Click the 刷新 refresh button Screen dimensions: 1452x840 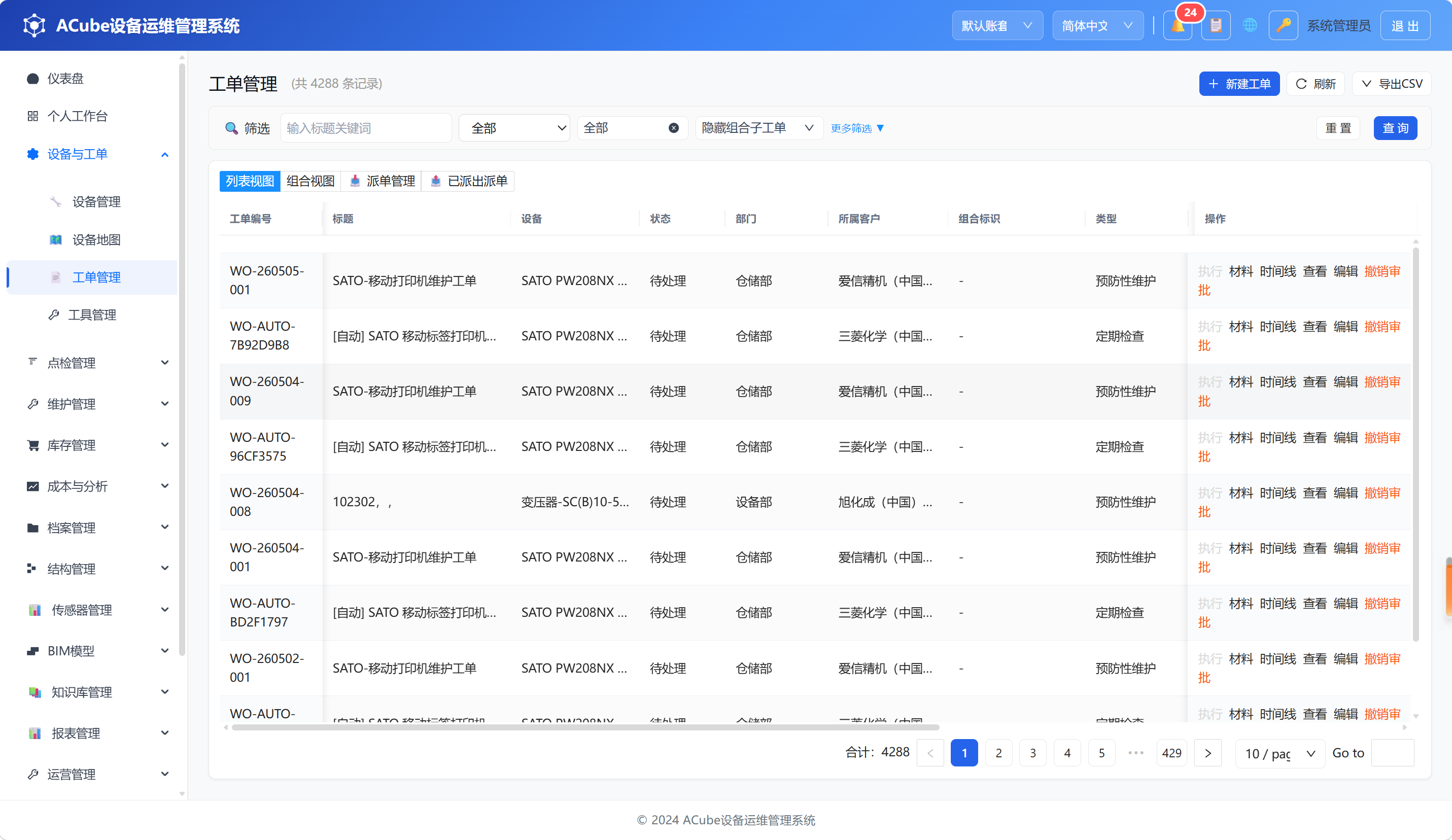[x=1316, y=84]
